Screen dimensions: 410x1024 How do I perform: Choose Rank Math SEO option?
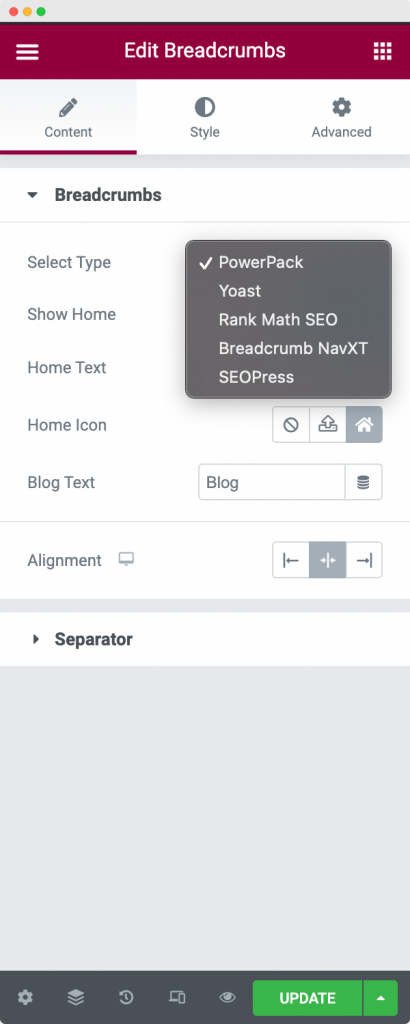coord(278,319)
